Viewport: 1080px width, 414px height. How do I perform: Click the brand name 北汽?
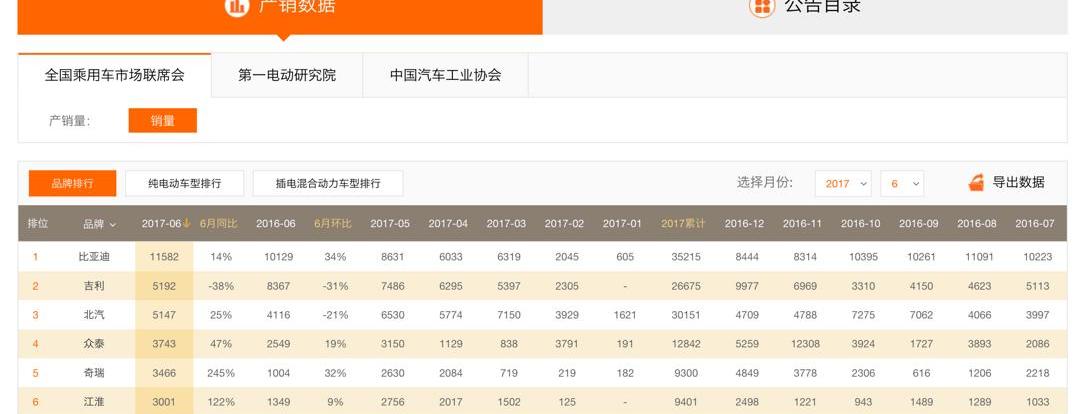[94, 315]
